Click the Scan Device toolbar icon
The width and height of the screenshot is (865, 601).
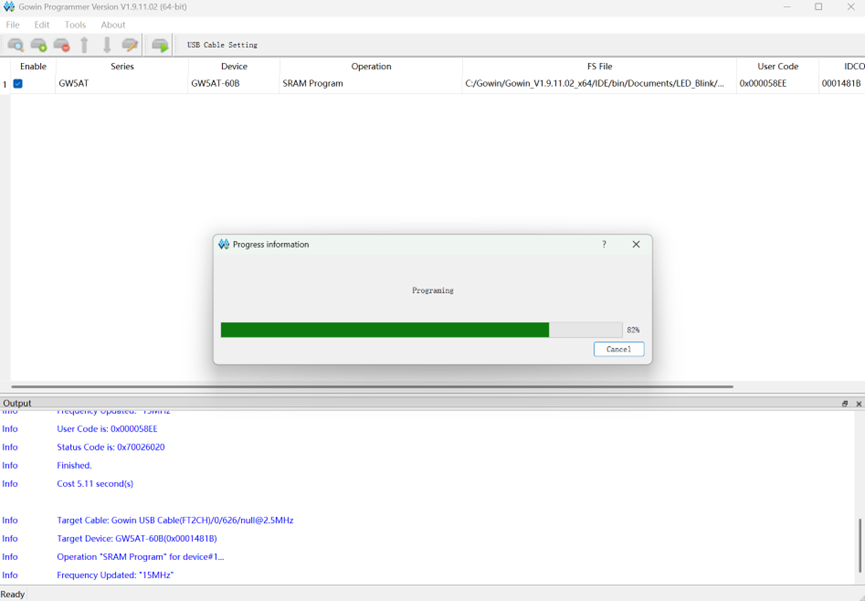[15, 45]
